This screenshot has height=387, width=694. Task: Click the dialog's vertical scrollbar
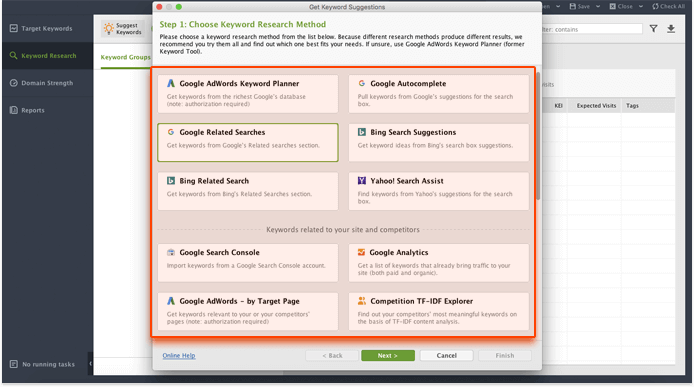click(x=538, y=136)
